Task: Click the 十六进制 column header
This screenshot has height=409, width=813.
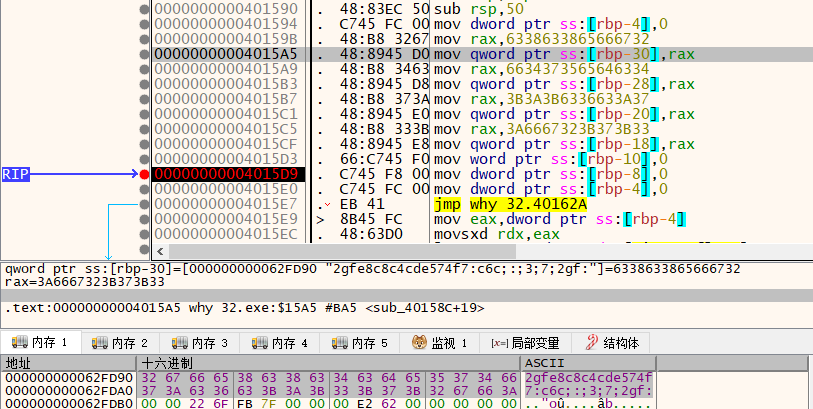Action: pyautogui.click(x=330, y=362)
